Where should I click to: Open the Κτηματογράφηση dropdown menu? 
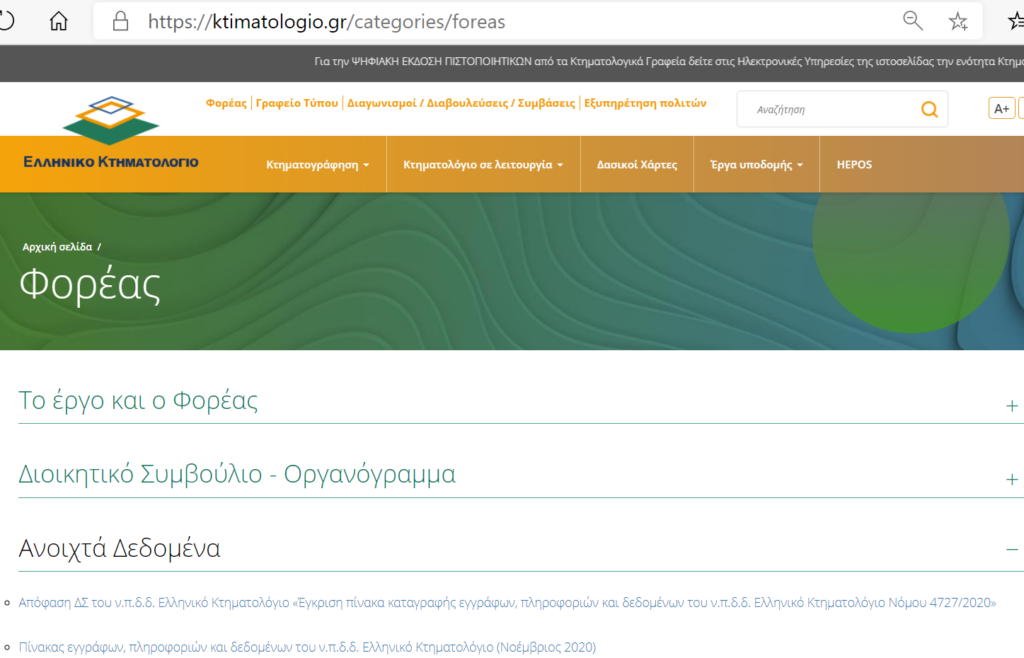[x=317, y=164]
